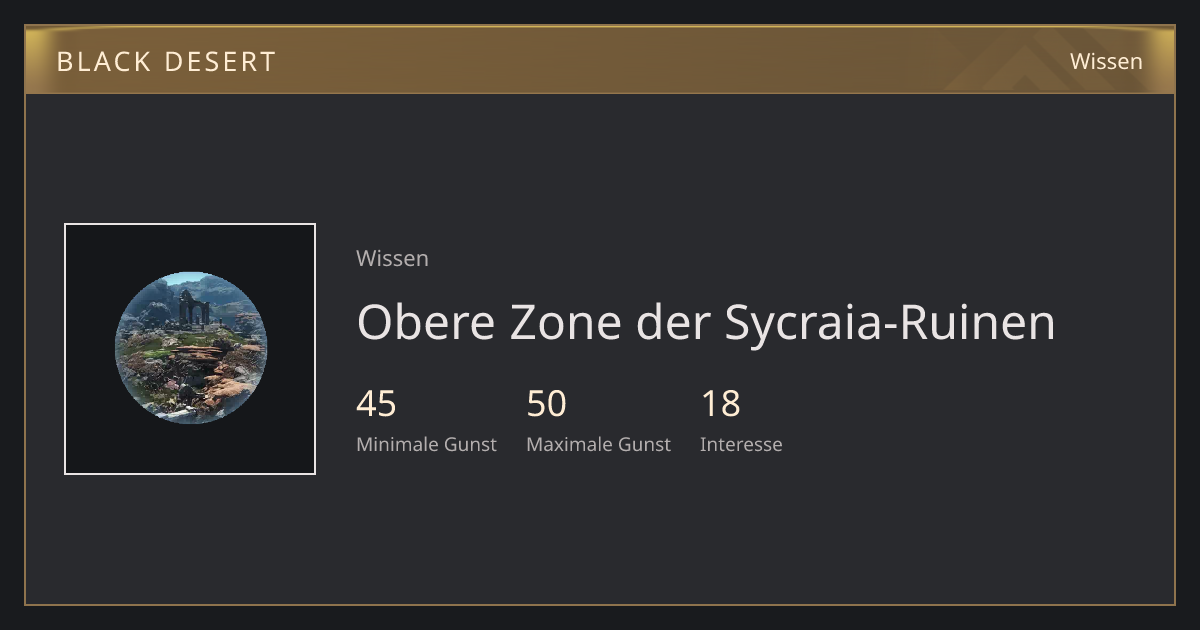This screenshot has height=630, width=1200.
Task: Click the Interesse label
Action: (741, 444)
